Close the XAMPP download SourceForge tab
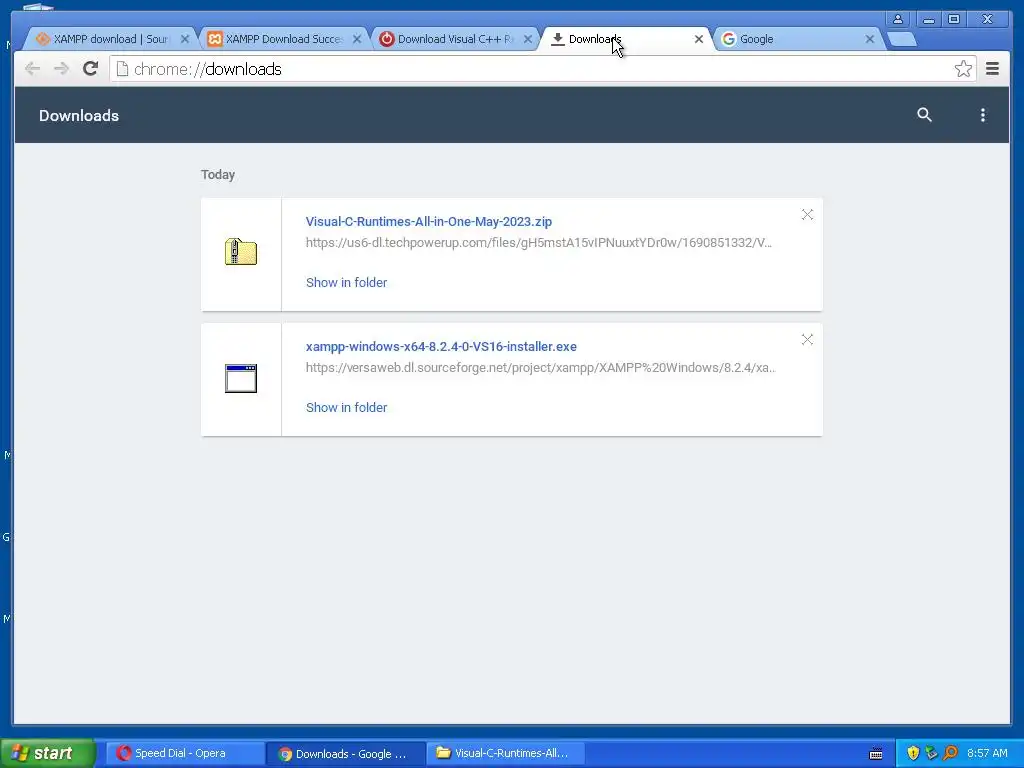Image resolution: width=1024 pixels, height=768 pixels. click(185, 39)
